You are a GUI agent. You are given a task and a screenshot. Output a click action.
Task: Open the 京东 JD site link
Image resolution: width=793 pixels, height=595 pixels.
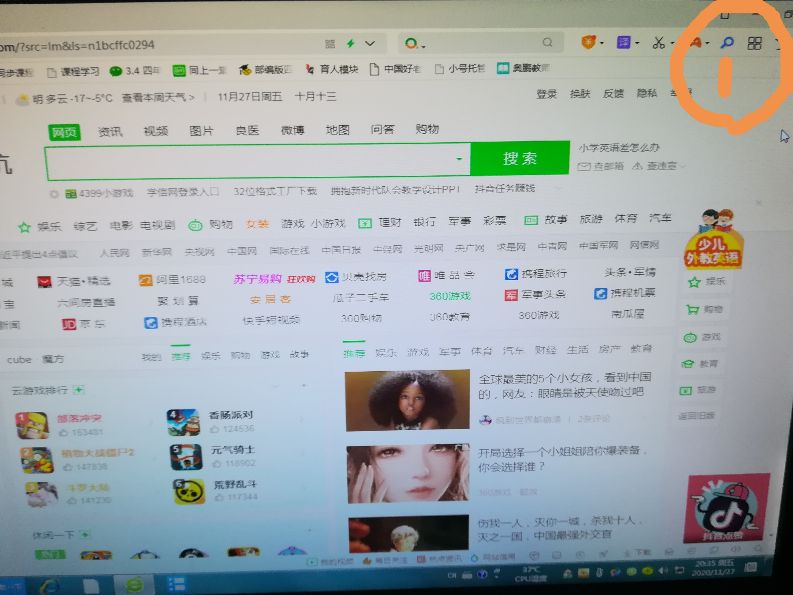[x=83, y=324]
